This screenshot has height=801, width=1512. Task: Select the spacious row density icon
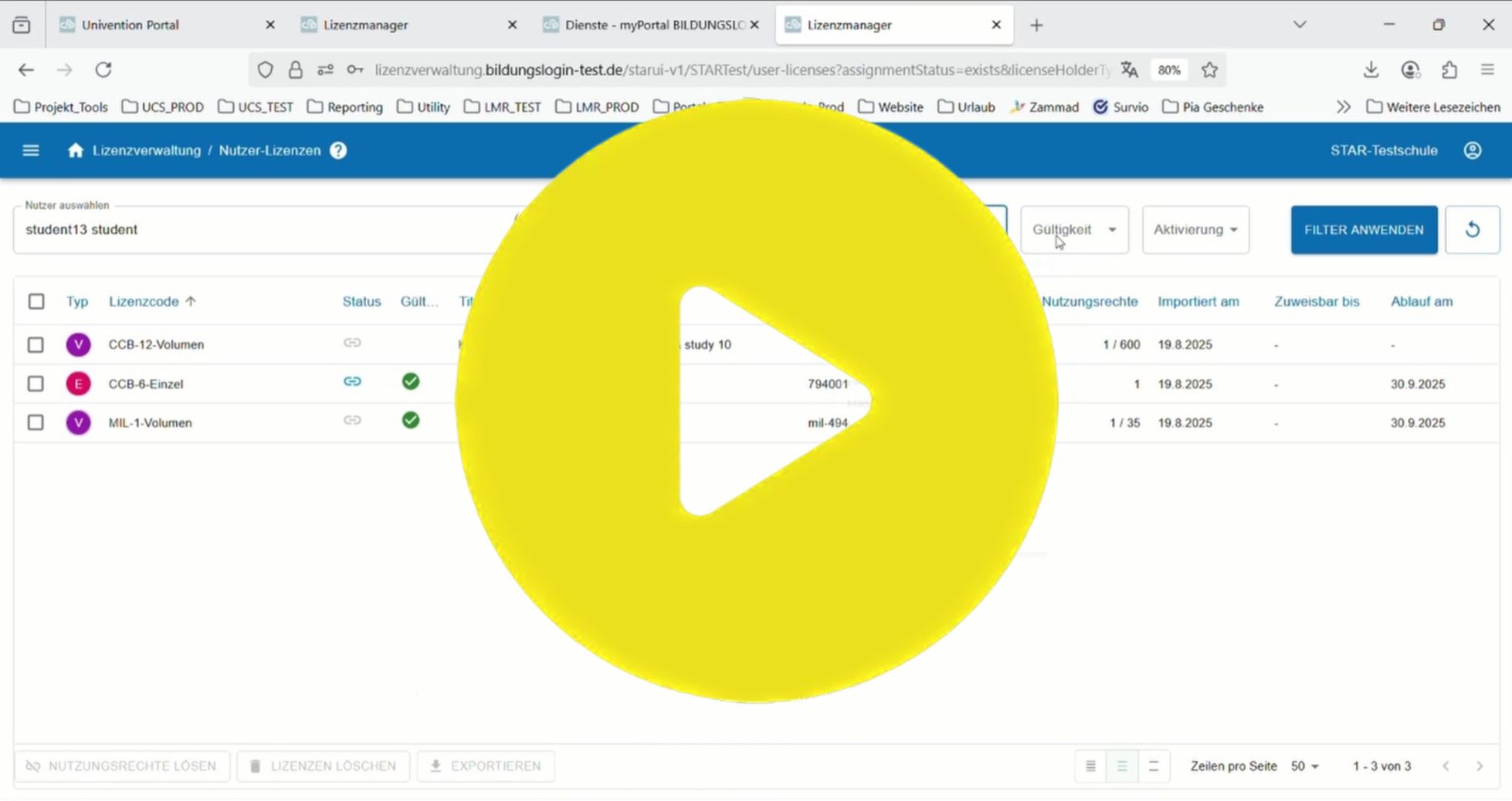1154,766
